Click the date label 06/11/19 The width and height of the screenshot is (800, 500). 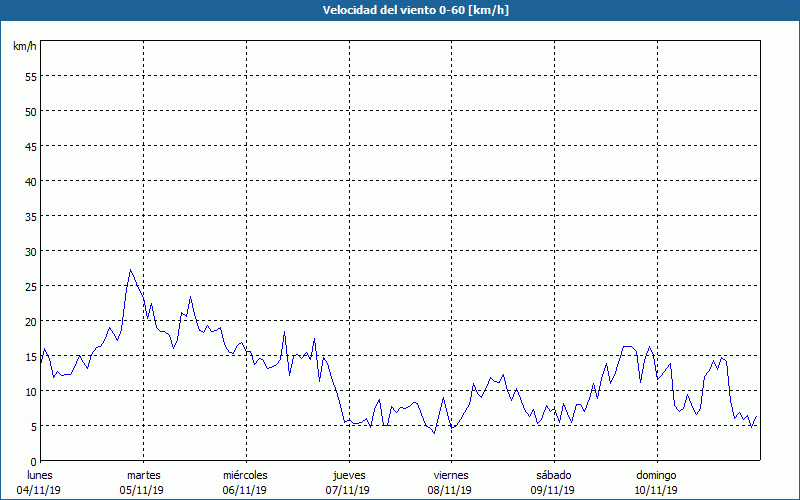coord(245,490)
